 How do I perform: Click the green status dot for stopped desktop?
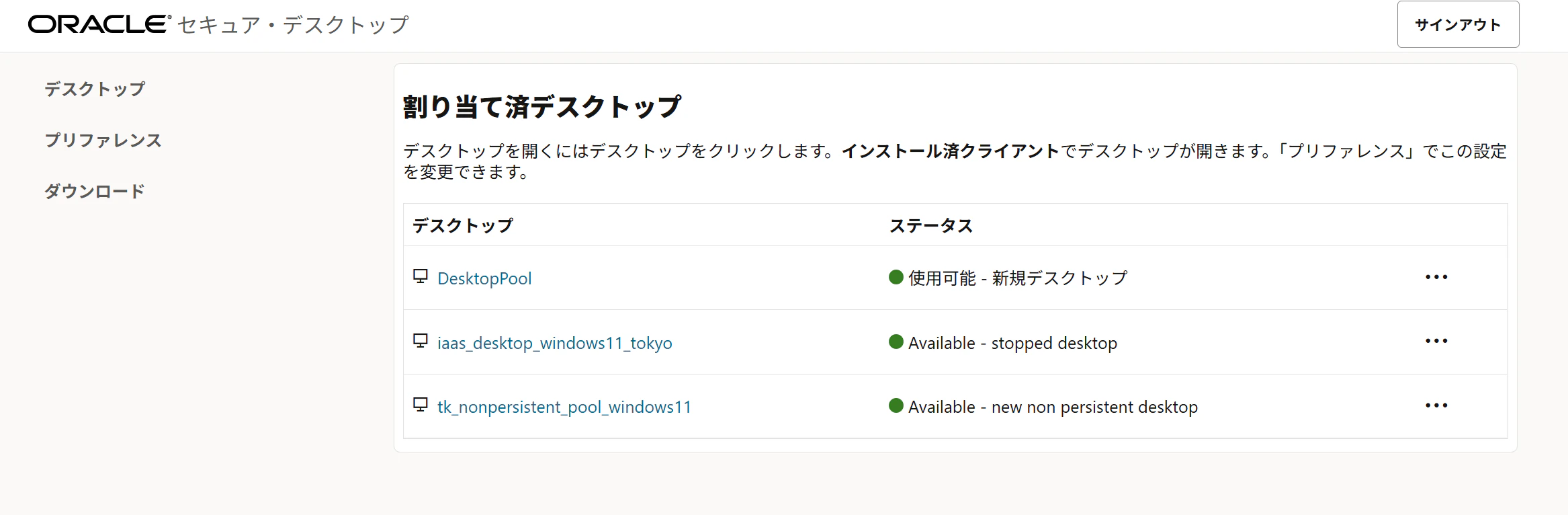896,342
